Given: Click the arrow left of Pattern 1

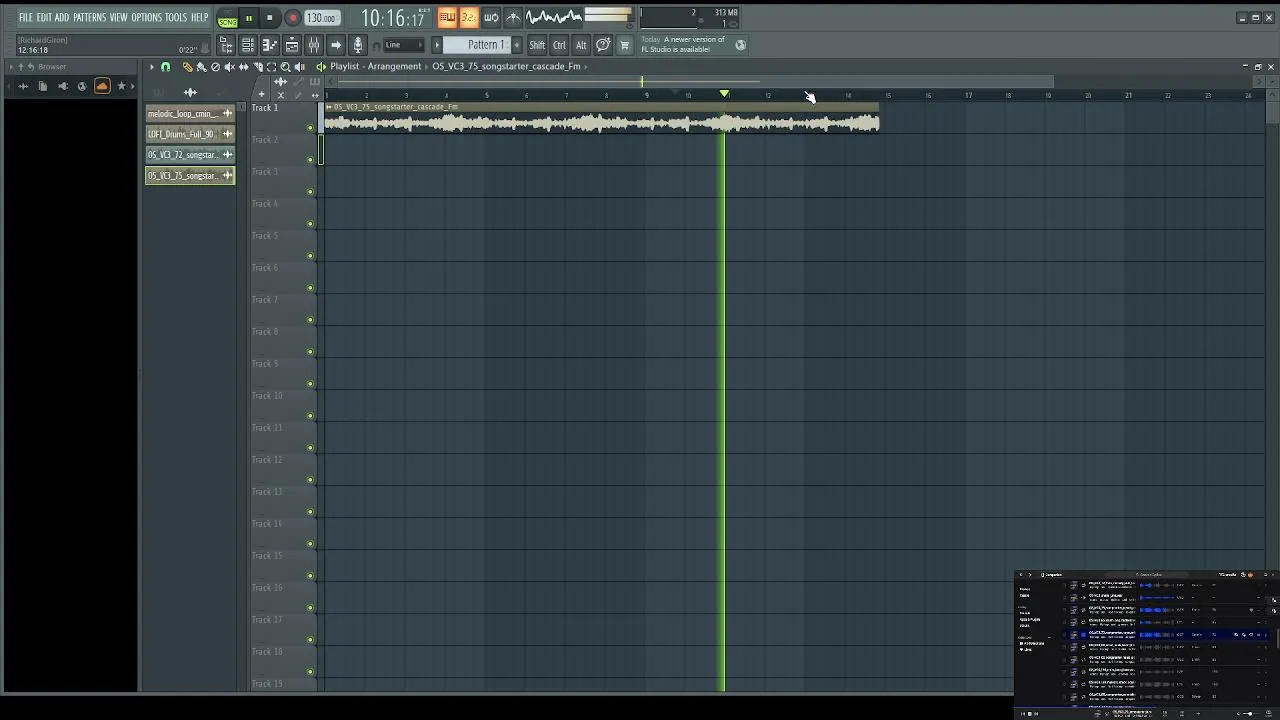Looking at the screenshot, I should (x=437, y=45).
